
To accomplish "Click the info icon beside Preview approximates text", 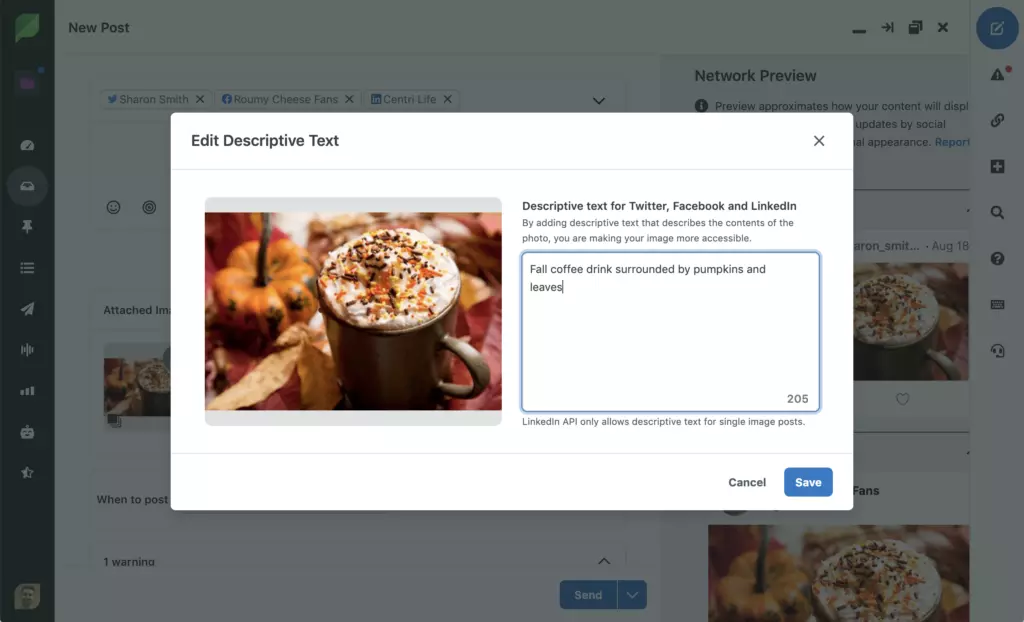I will (x=701, y=106).
